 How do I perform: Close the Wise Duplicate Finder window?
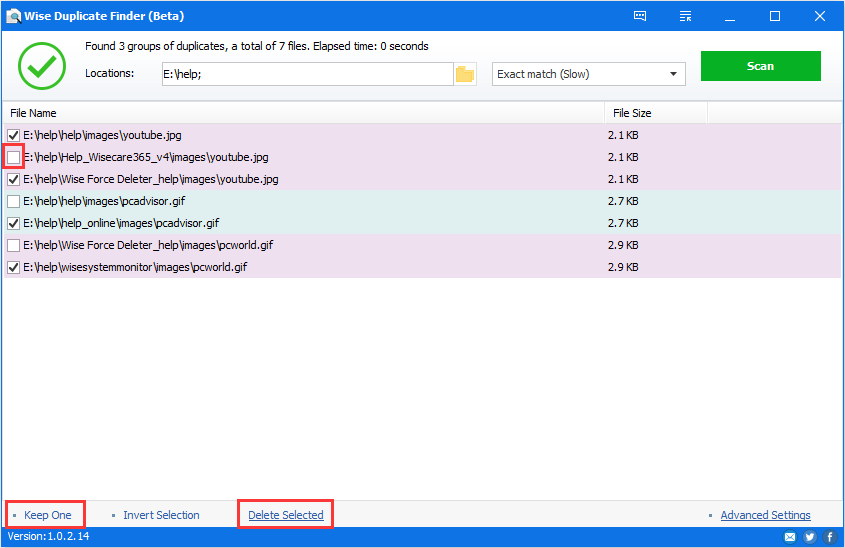(x=820, y=16)
